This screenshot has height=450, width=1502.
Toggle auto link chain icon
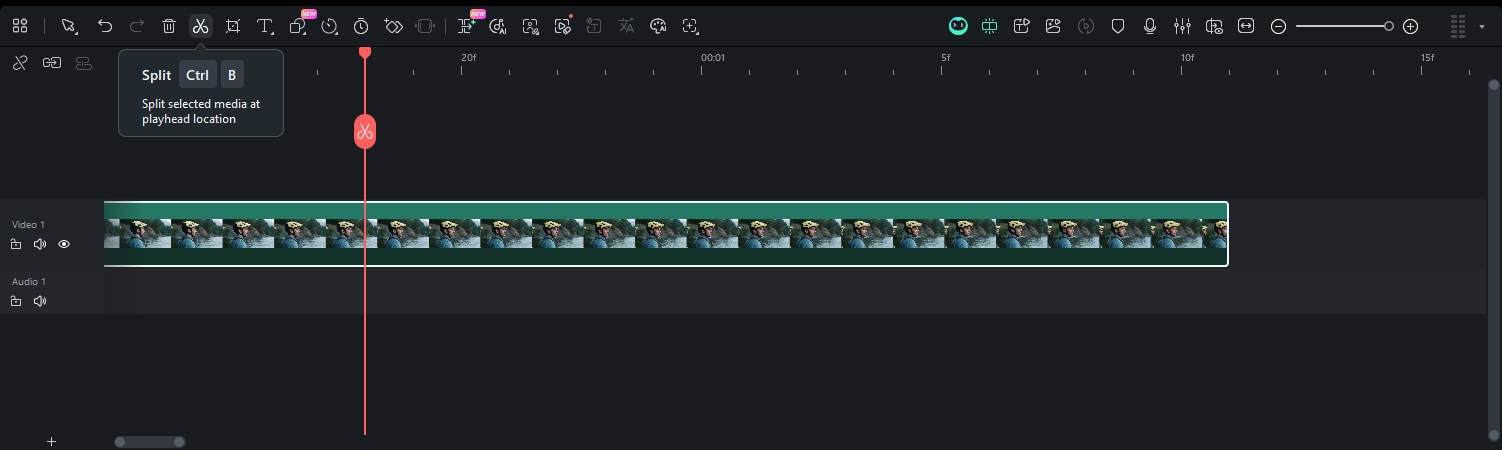tap(52, 63)
